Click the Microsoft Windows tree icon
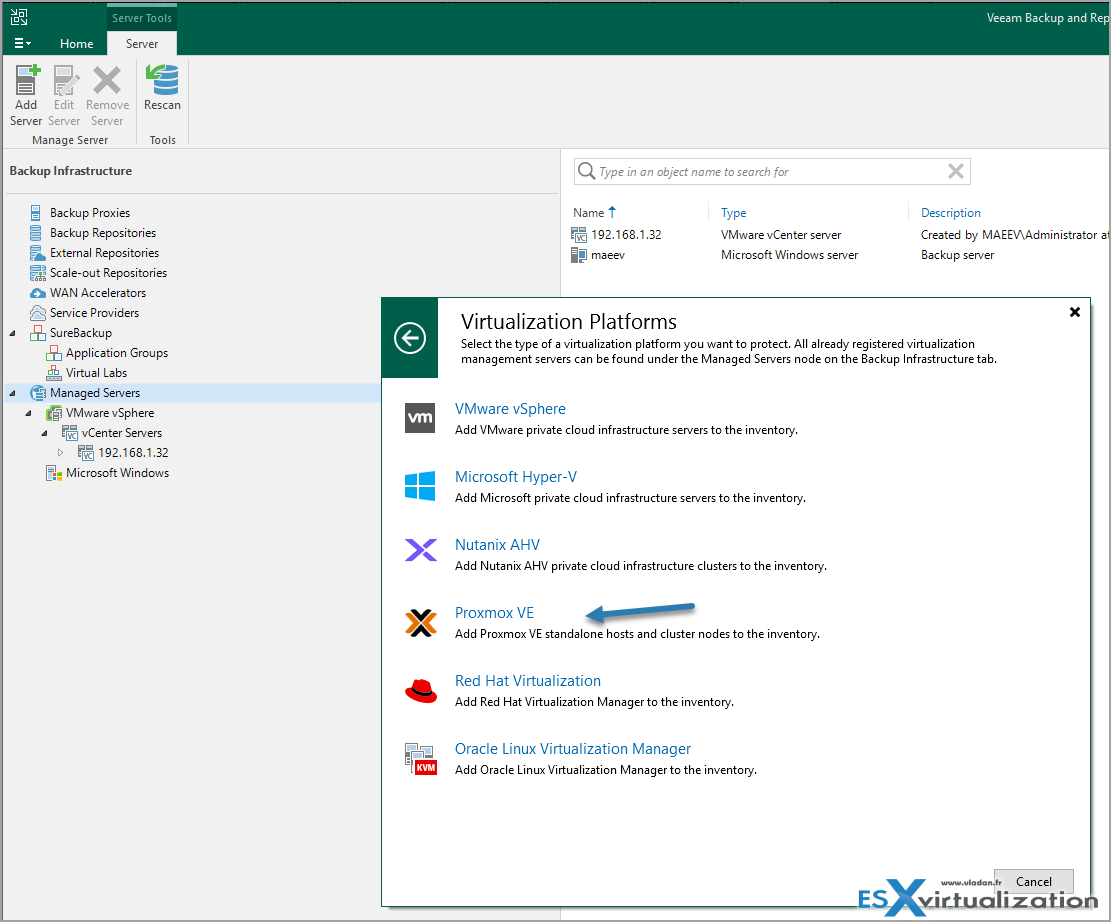Image resolution: width=1111 pixels, height=922 pixels. pos(54,473)
